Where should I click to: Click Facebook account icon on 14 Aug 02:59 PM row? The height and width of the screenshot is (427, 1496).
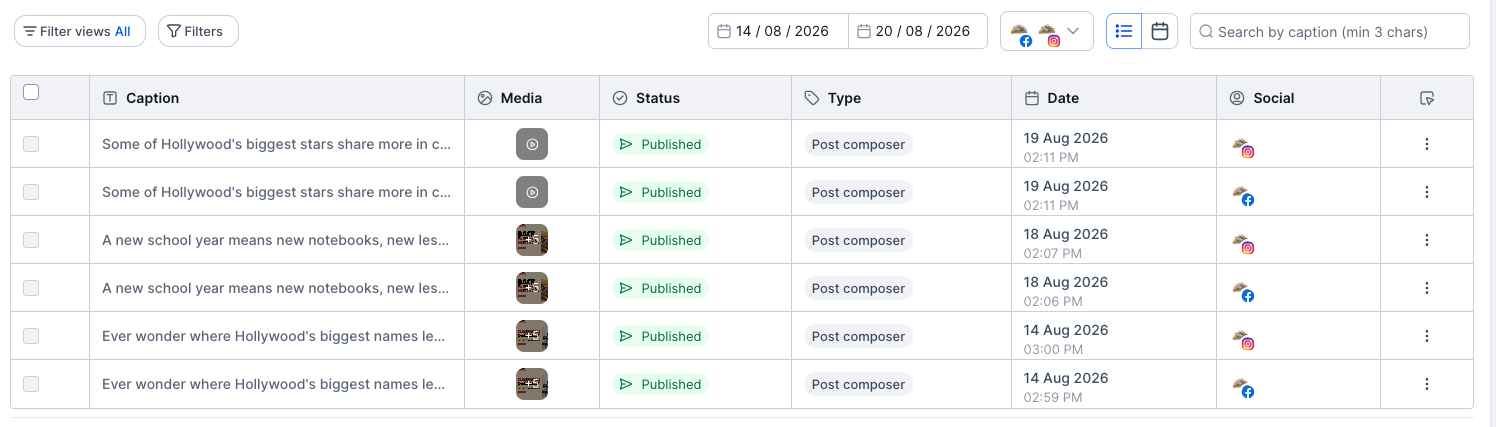1243,387
